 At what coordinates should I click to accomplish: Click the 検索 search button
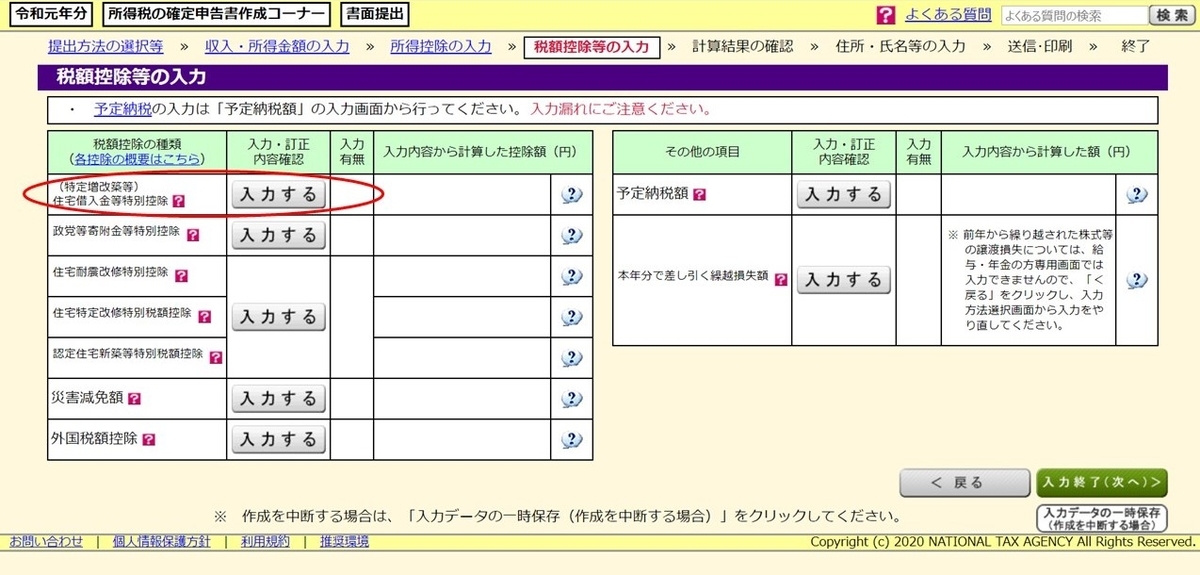(x=1172, y=15)
